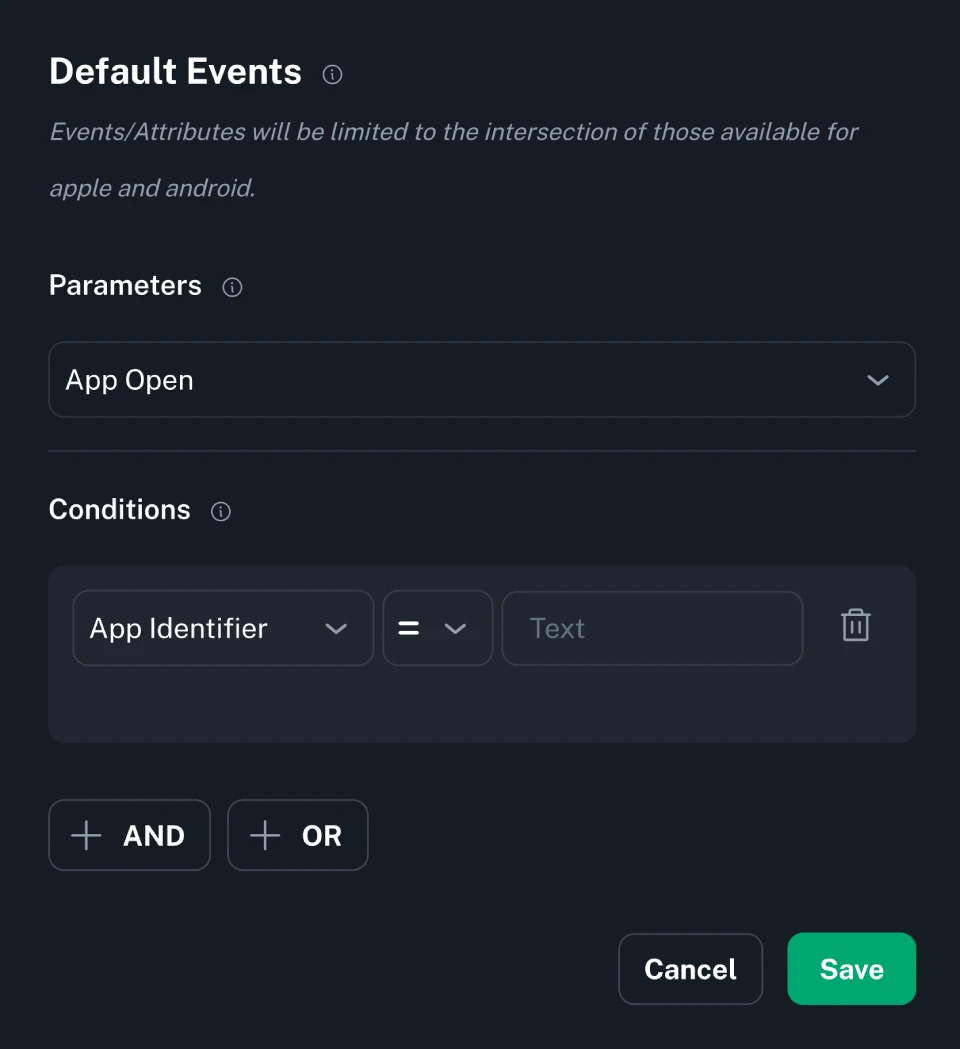Click the chevron inside the App Identifier selector
Viewport: 960px width, 1049px height.
click(x=336, y=629)
